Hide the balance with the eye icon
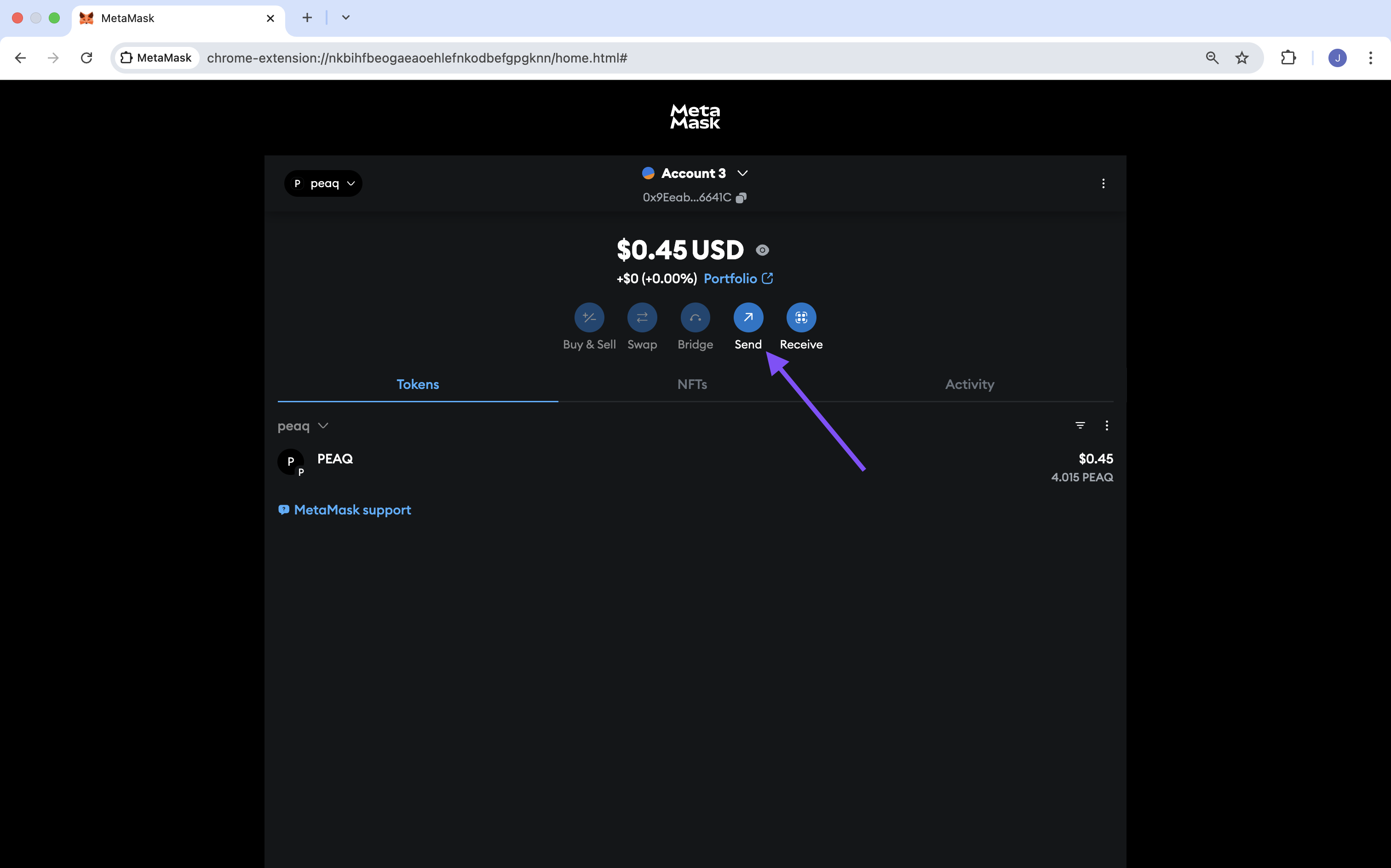Viewport: 1391px width, 868px height. point(762,250)
